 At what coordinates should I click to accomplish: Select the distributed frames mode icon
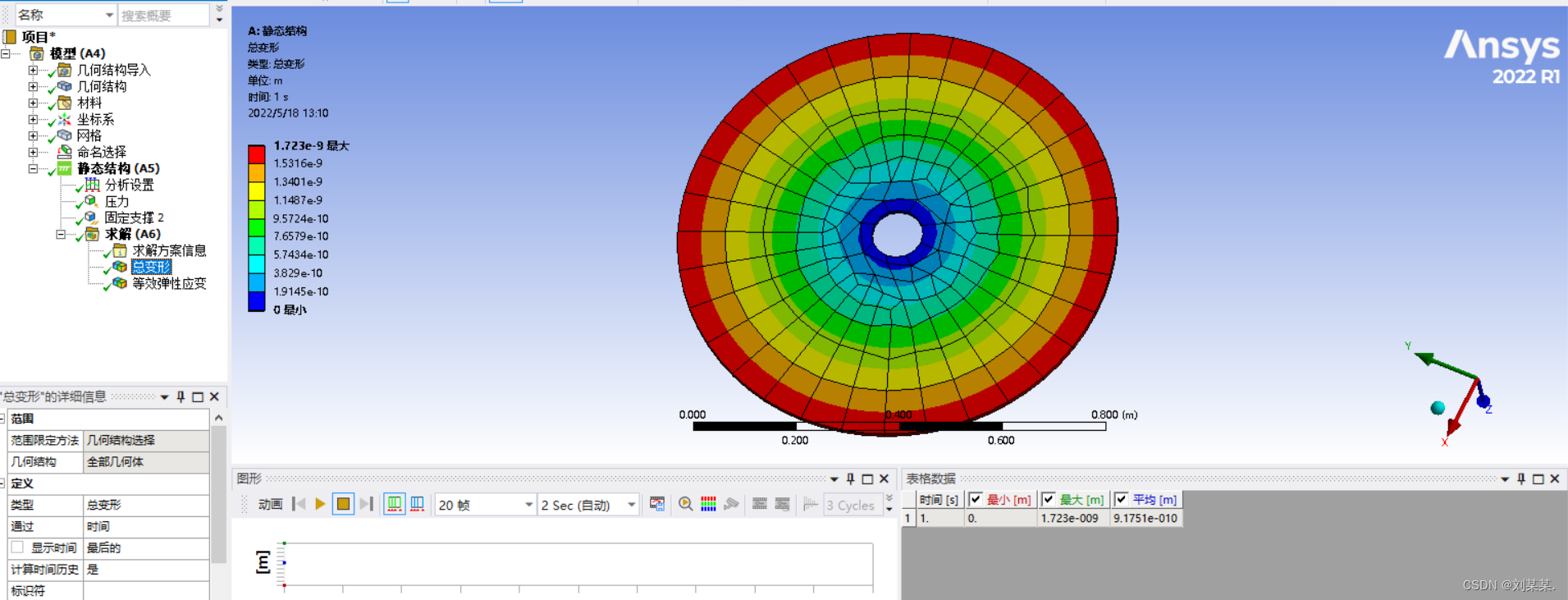pyautogui.click(x=395, y=504)
